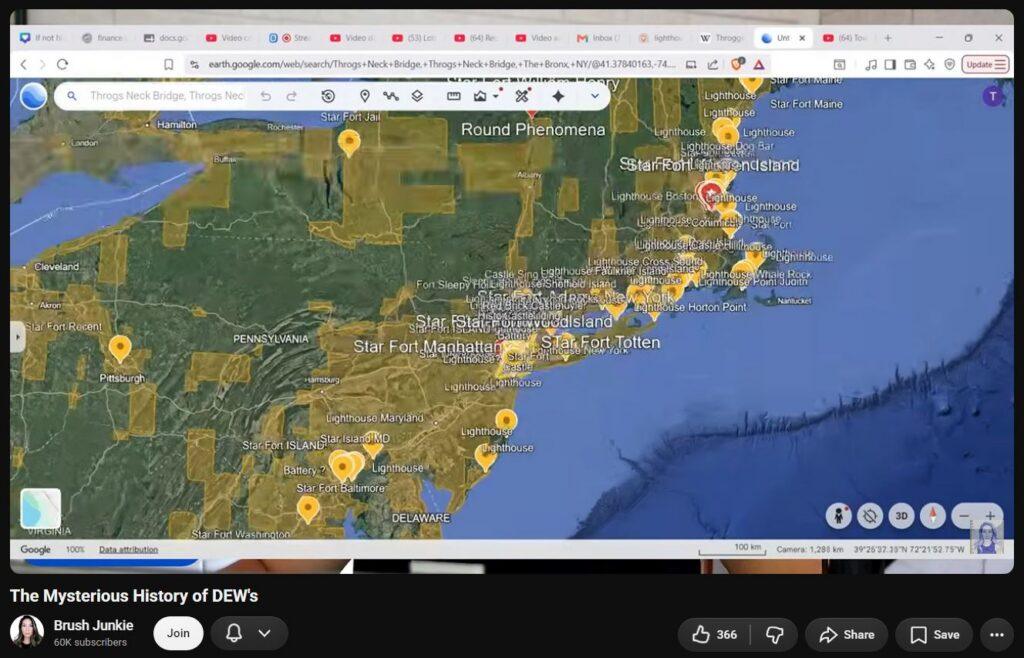Click the Star Fort Manhattan map label
The height and width of the screenshot is (658, 1024).
[427, 346]
